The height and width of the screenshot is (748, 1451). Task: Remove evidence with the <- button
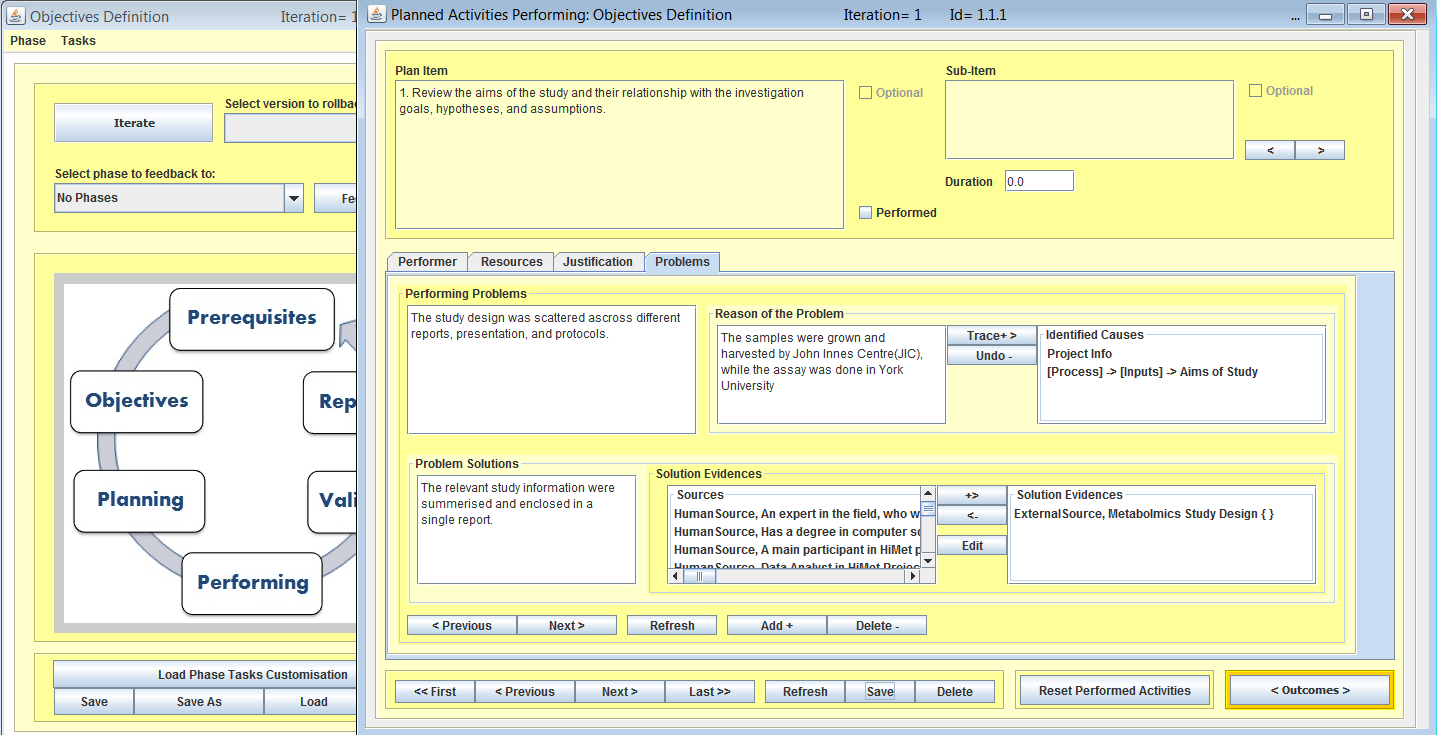pyautogui.click(x=971, y=516)
